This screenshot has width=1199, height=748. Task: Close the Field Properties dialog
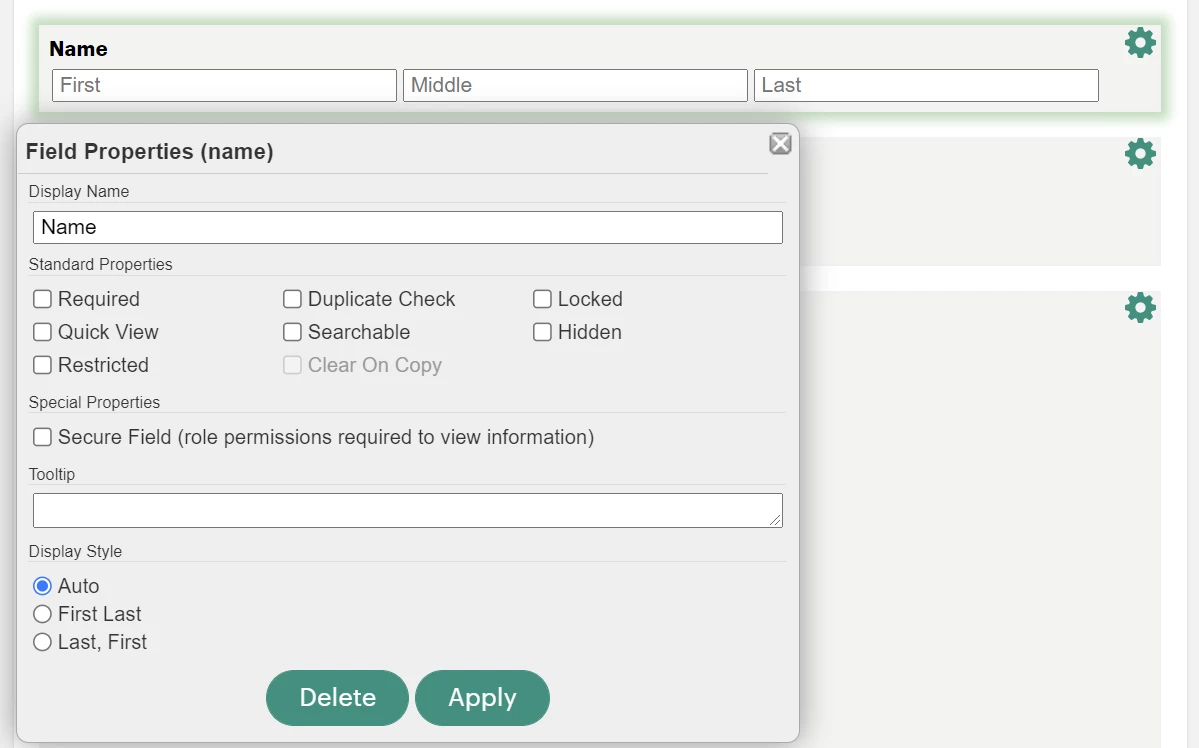coord(780,144)
